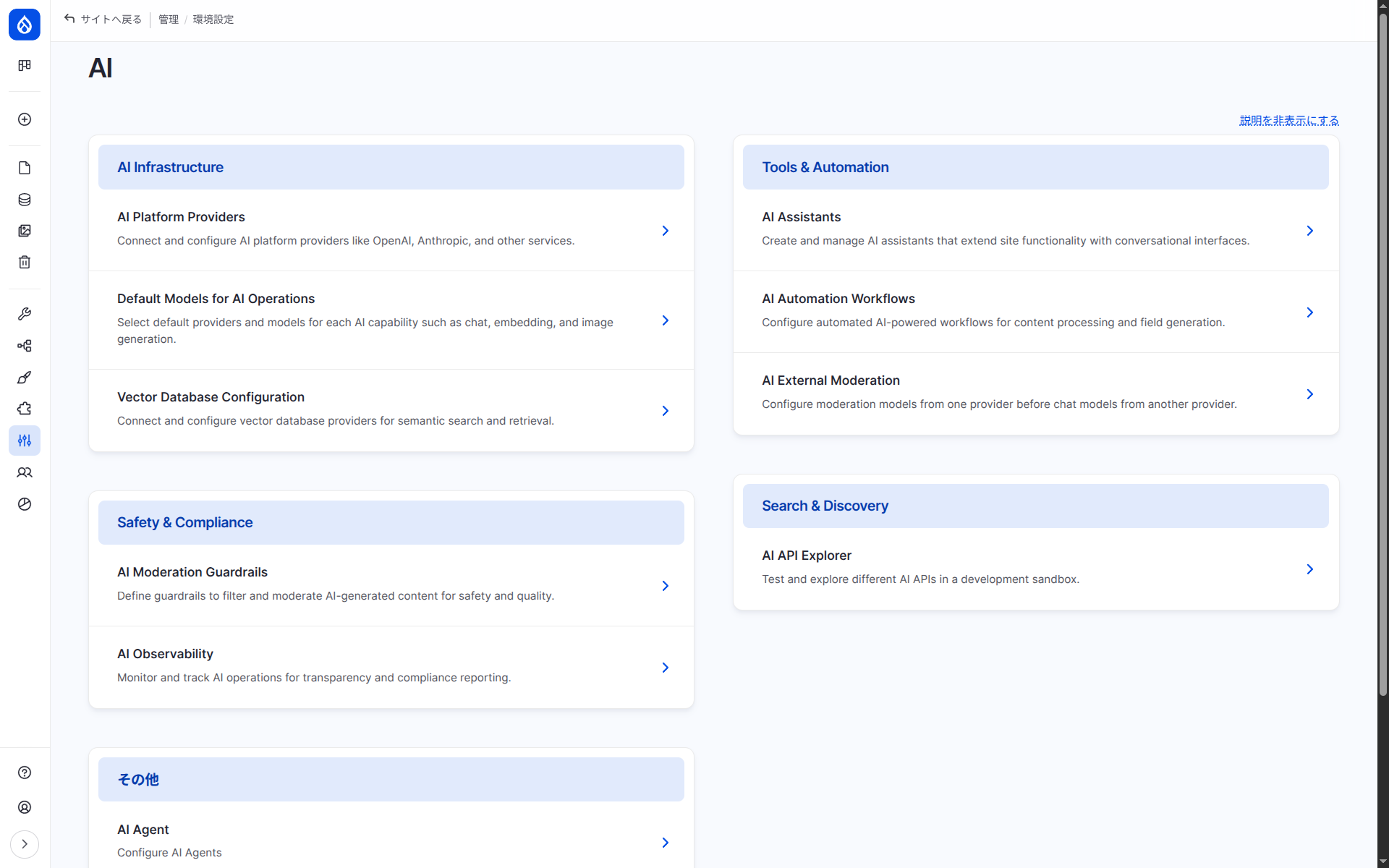
Task: Click the Media images sidebar icon
Action: (25, 231)
